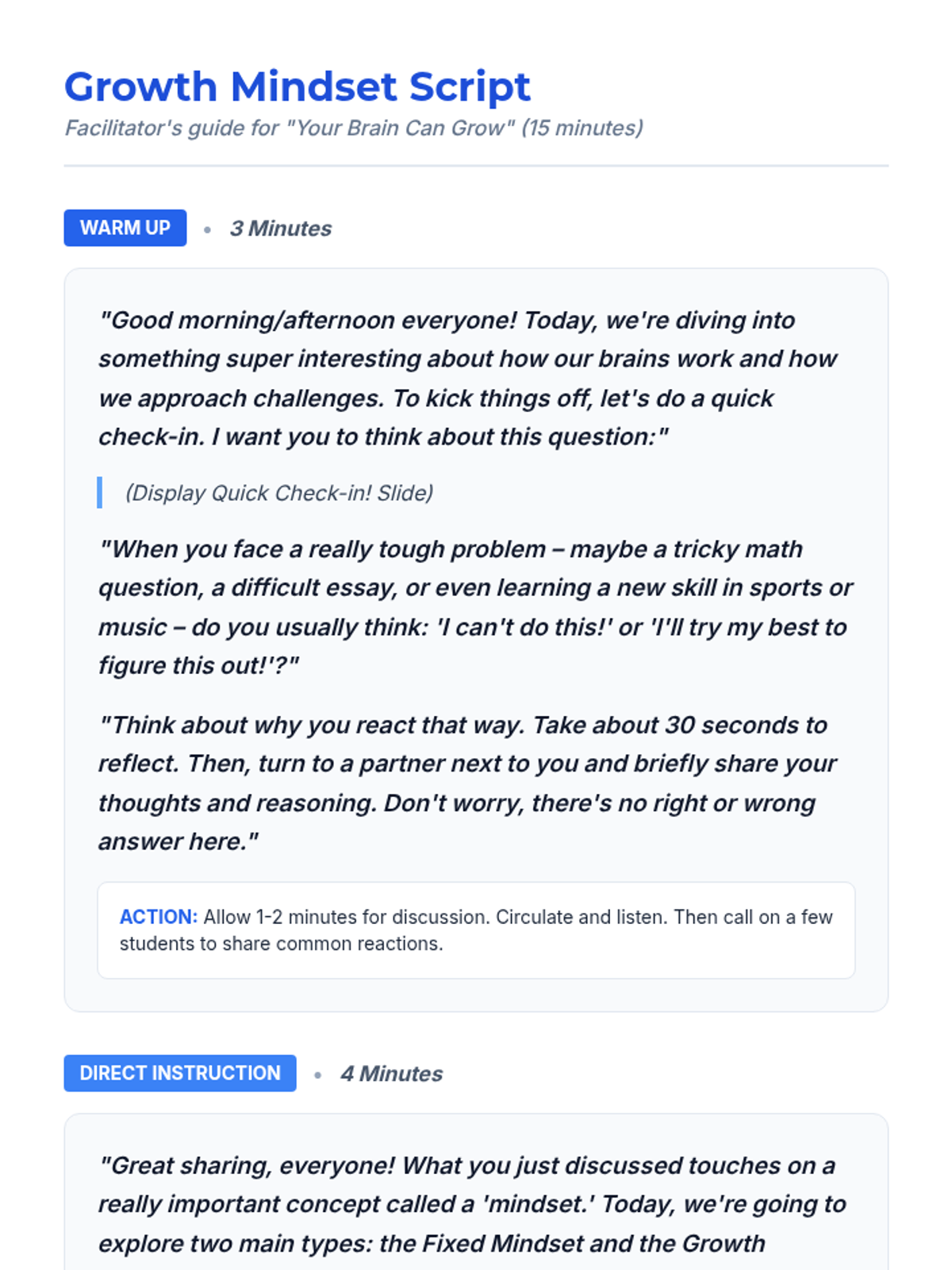Click the dot separator after WARM UP
This screenshot has width=952, height=1270.
(x=207, y=230)
